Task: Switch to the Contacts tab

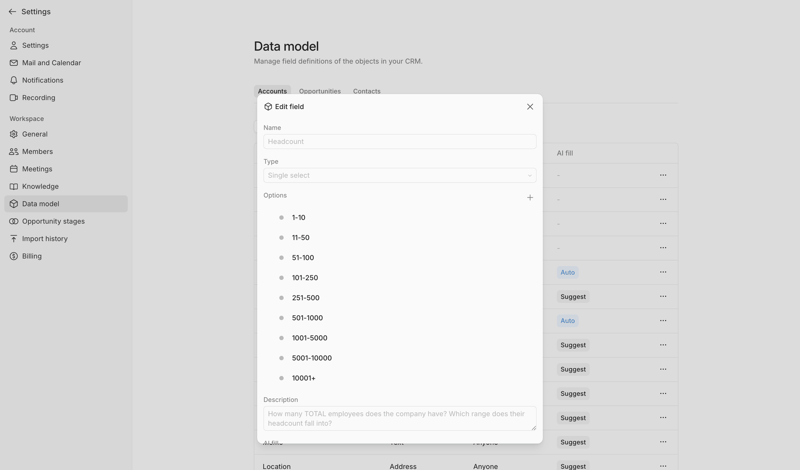Action: click(366, 91)
